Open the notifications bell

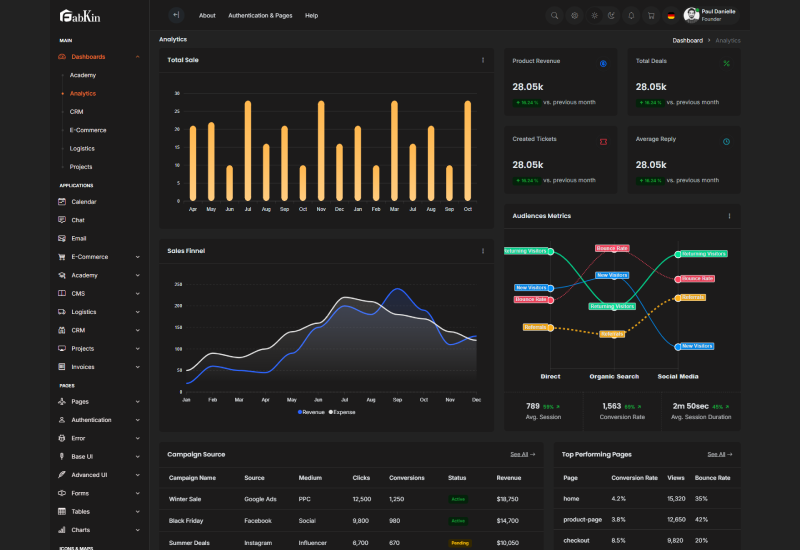[631, 15]
